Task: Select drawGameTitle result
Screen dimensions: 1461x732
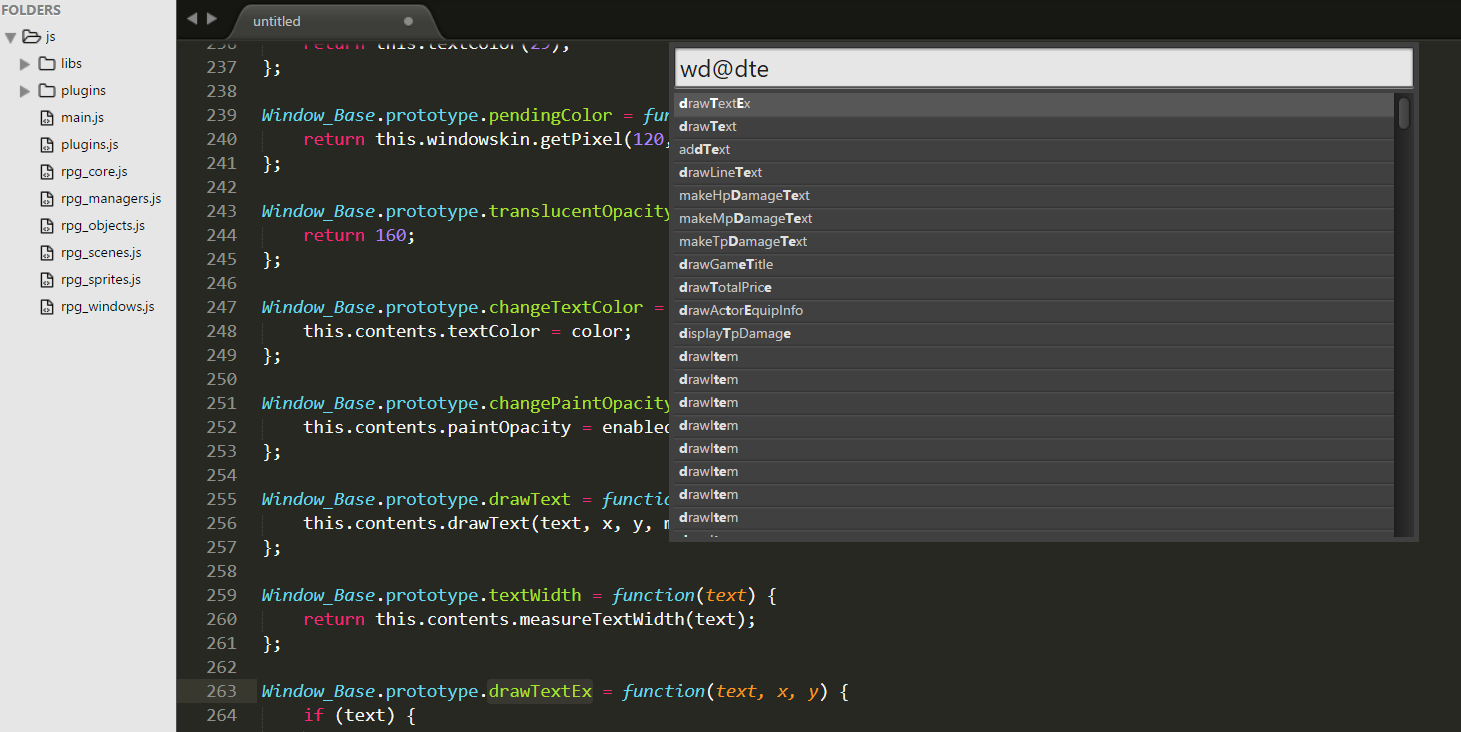Action: 1034,265
